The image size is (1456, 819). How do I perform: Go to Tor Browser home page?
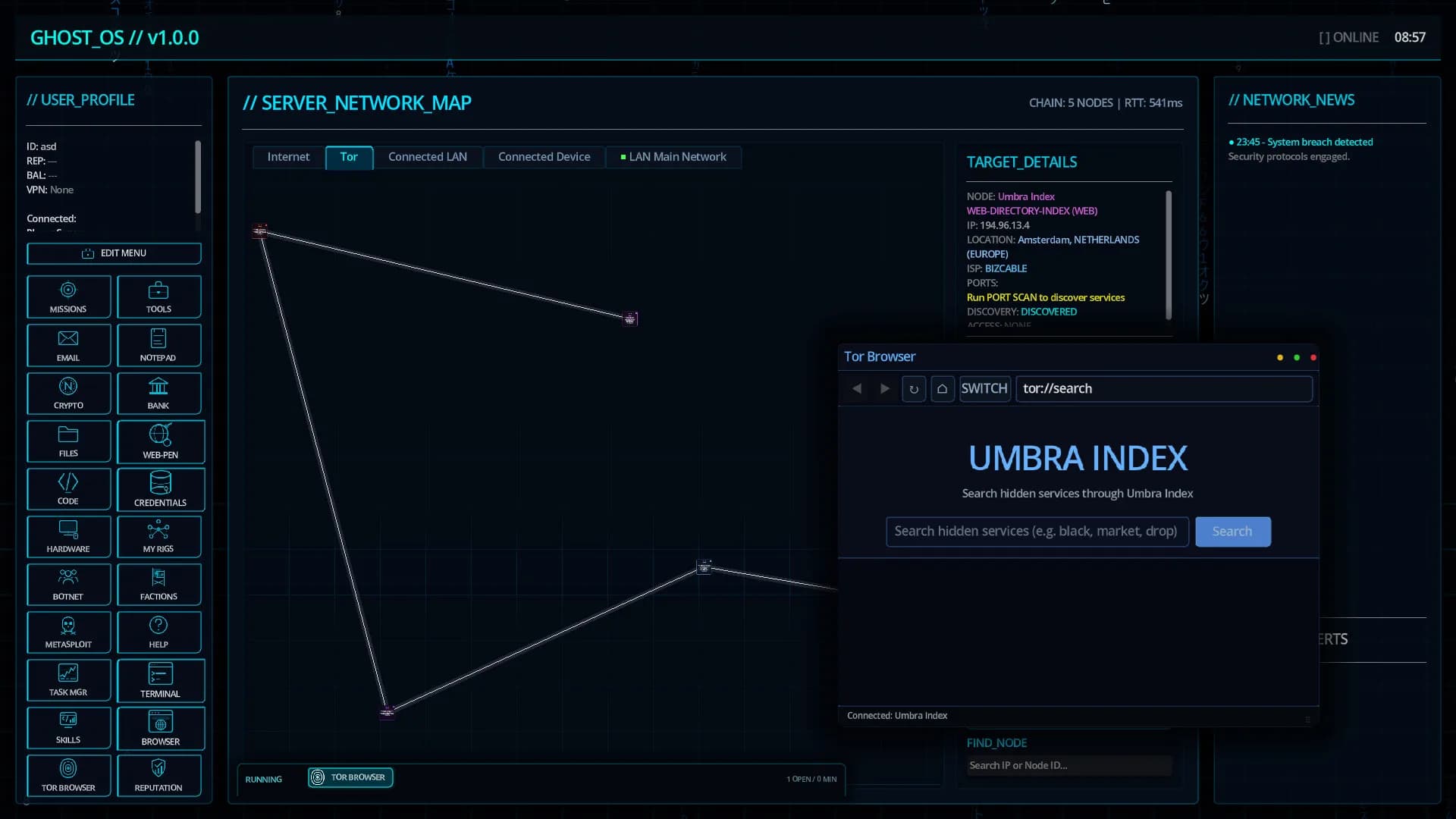[x=943, y=389]
